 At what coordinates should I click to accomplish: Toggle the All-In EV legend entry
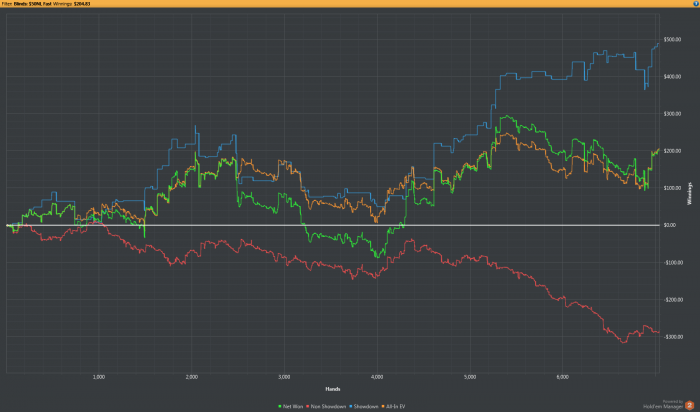click(x=393, y=407)
